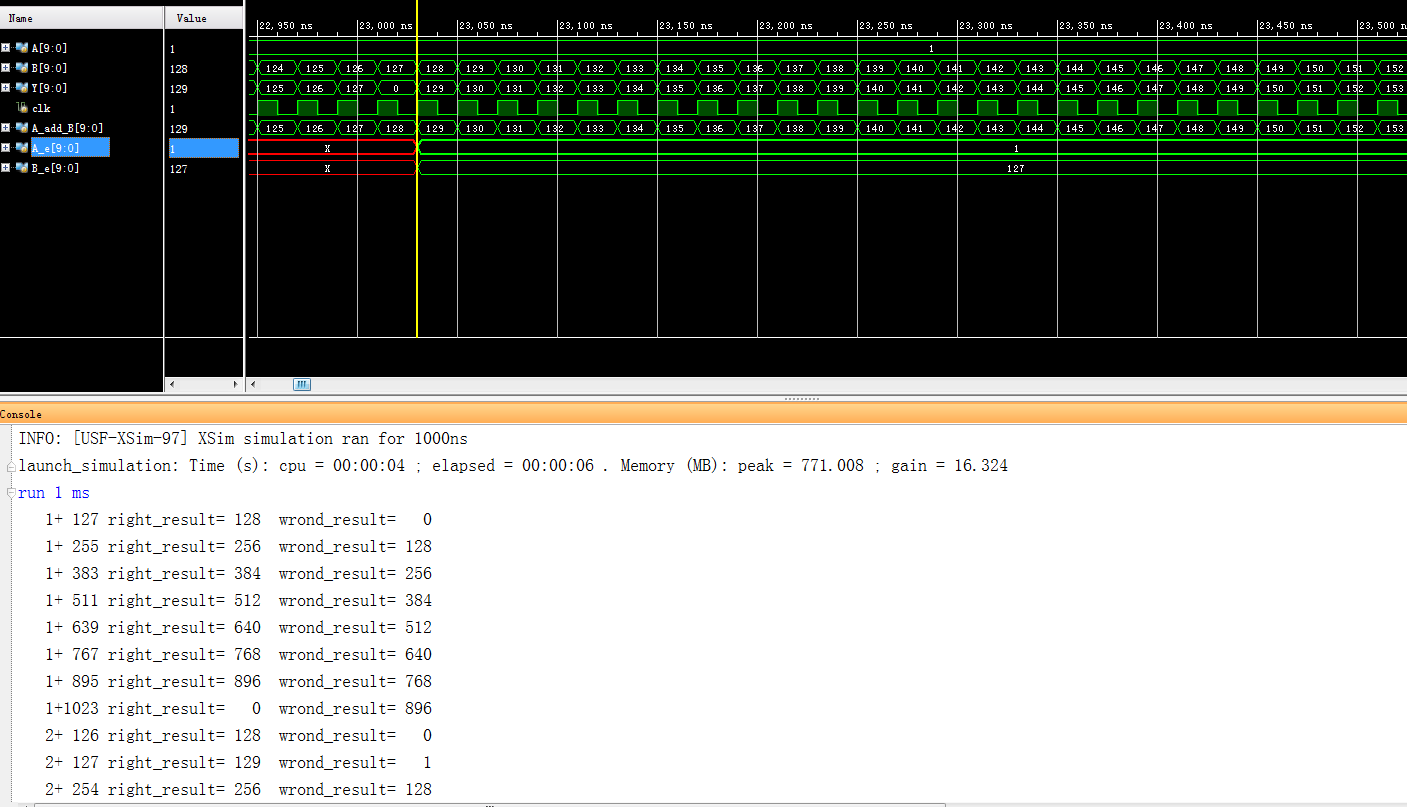Click the bus icon of A_e[9:0]
Viewport: 1407px width, 807px height.
[x=22, y=148]
